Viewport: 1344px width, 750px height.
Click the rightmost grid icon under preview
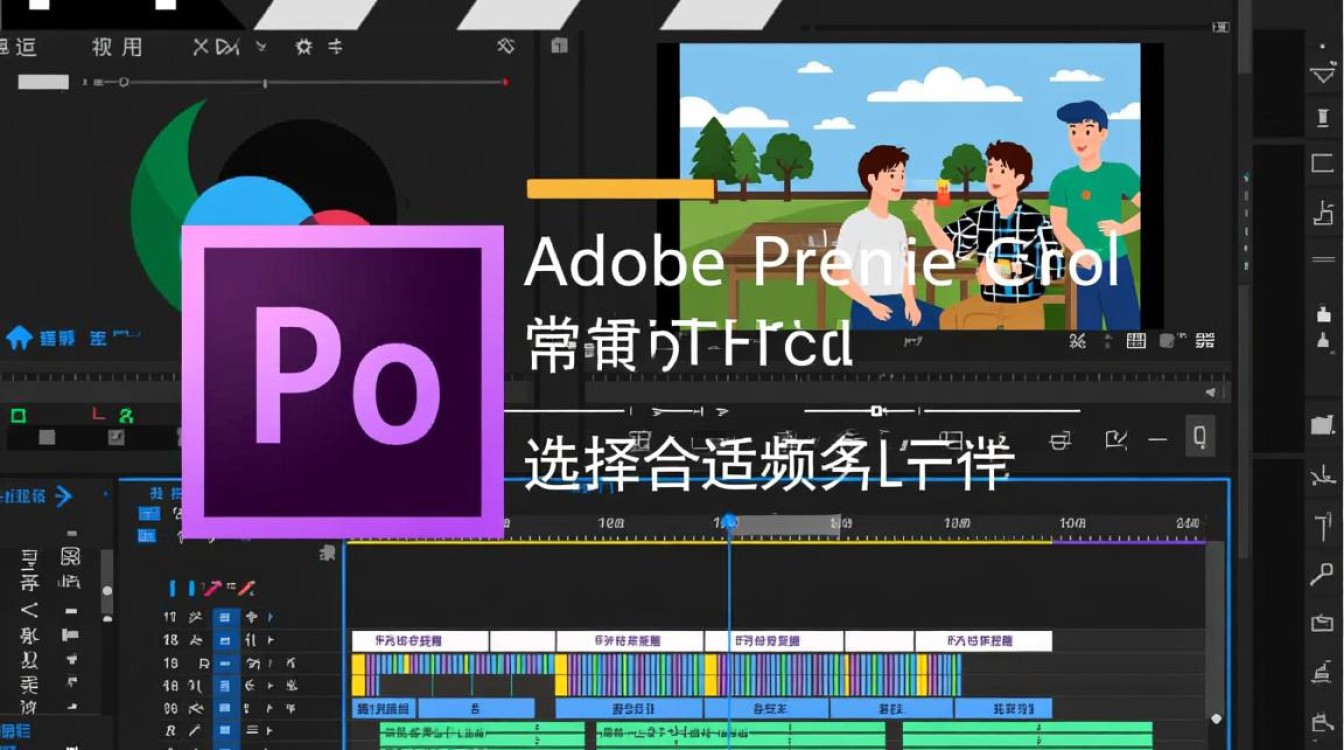1205,341
